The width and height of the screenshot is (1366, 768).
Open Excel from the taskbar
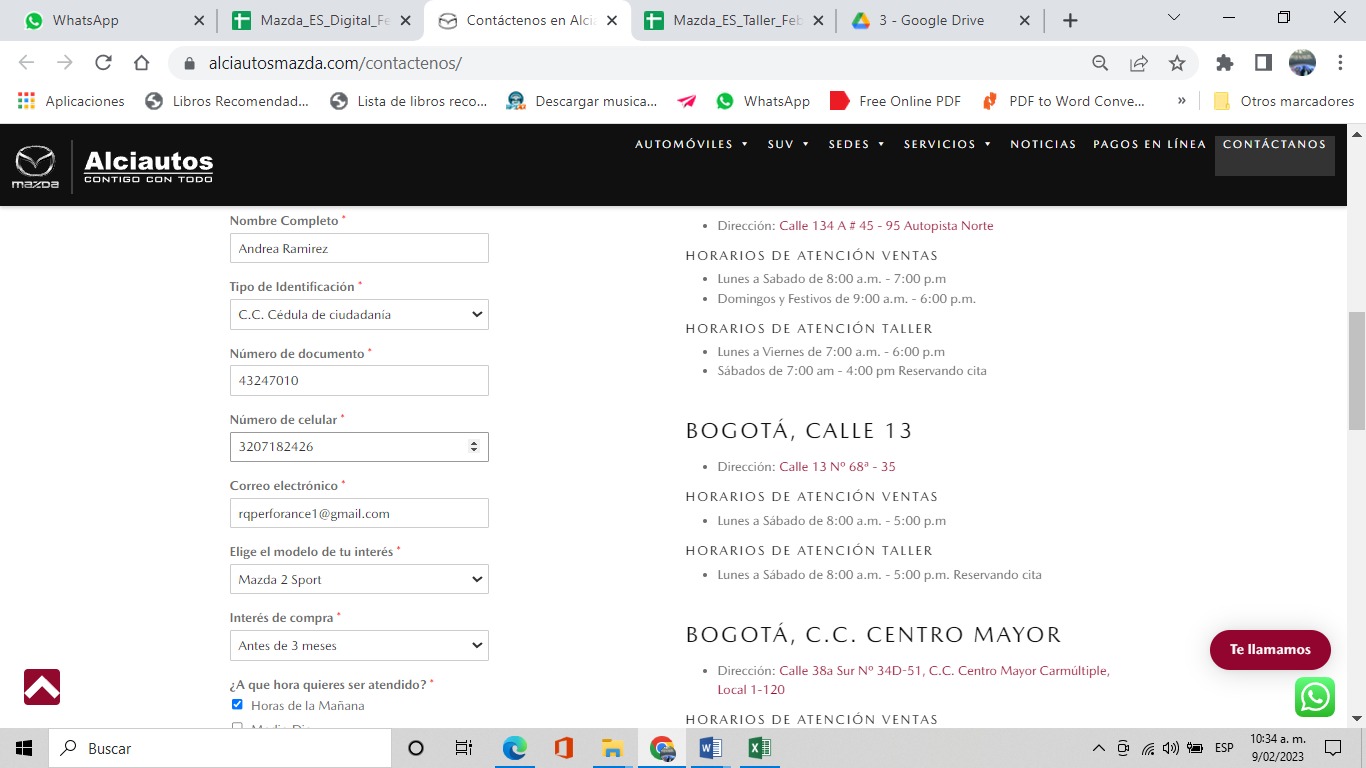click(759, 748)
